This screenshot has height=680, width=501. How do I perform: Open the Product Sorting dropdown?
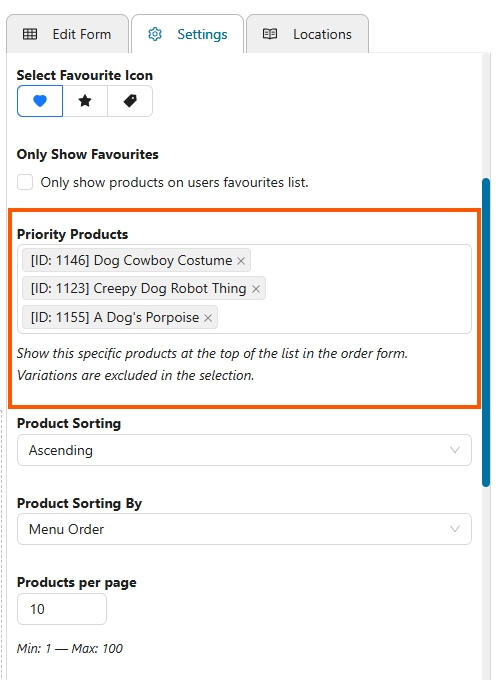coord(244,450)
